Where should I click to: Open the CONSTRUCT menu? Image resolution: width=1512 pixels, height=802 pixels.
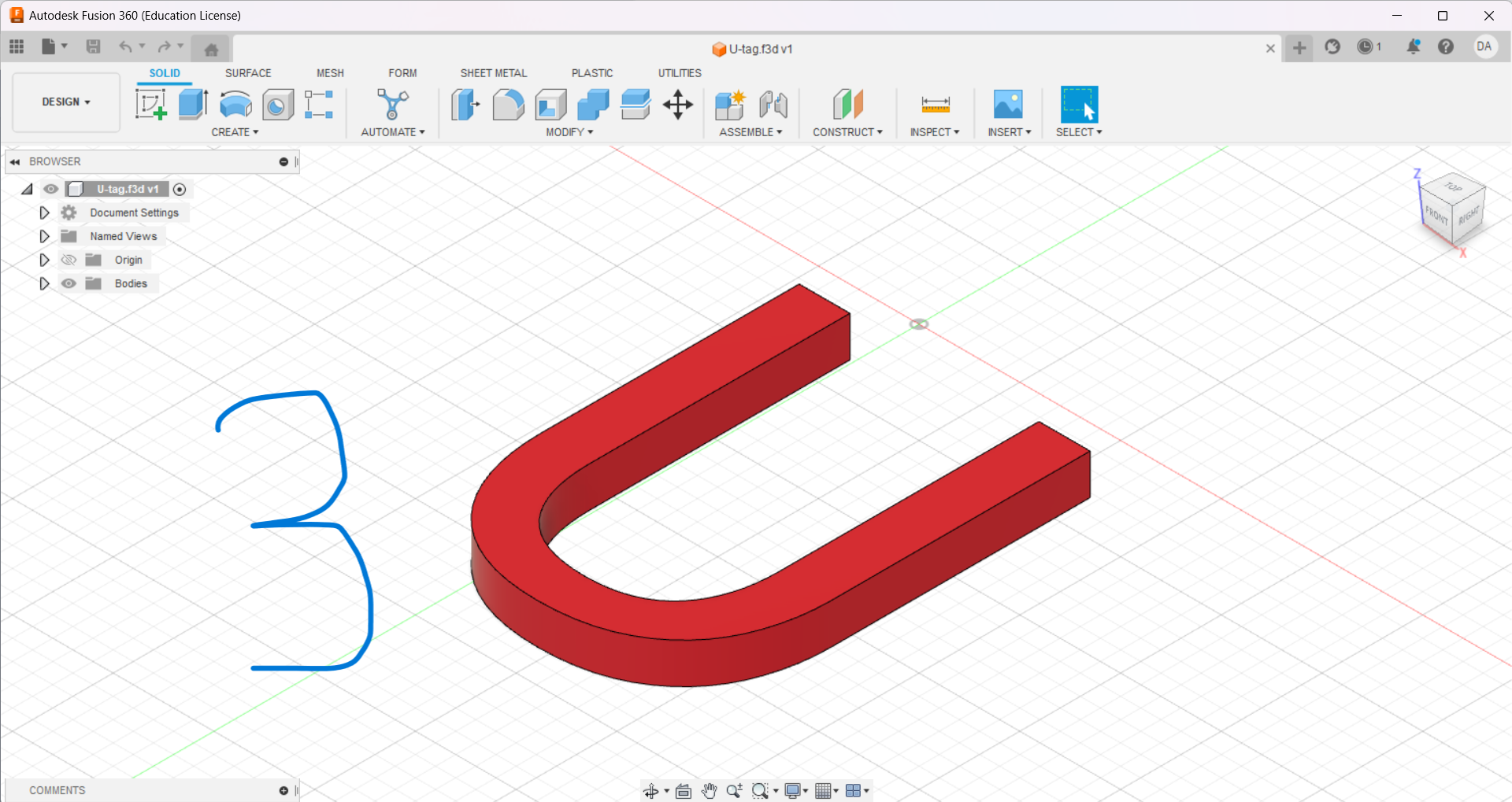tap(847, 132)
